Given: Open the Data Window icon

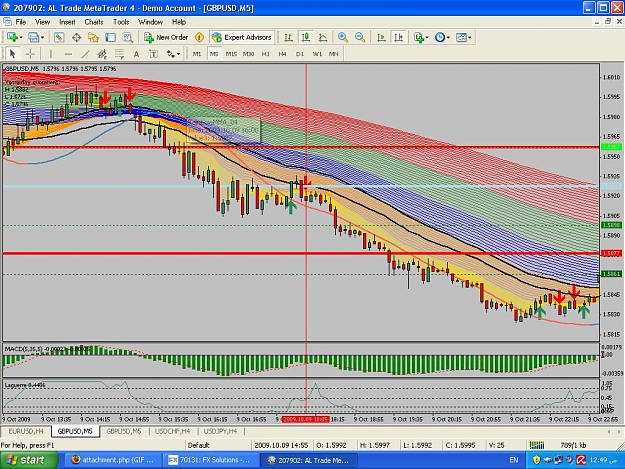Looking at the screenshot, I should pos(76,37).
